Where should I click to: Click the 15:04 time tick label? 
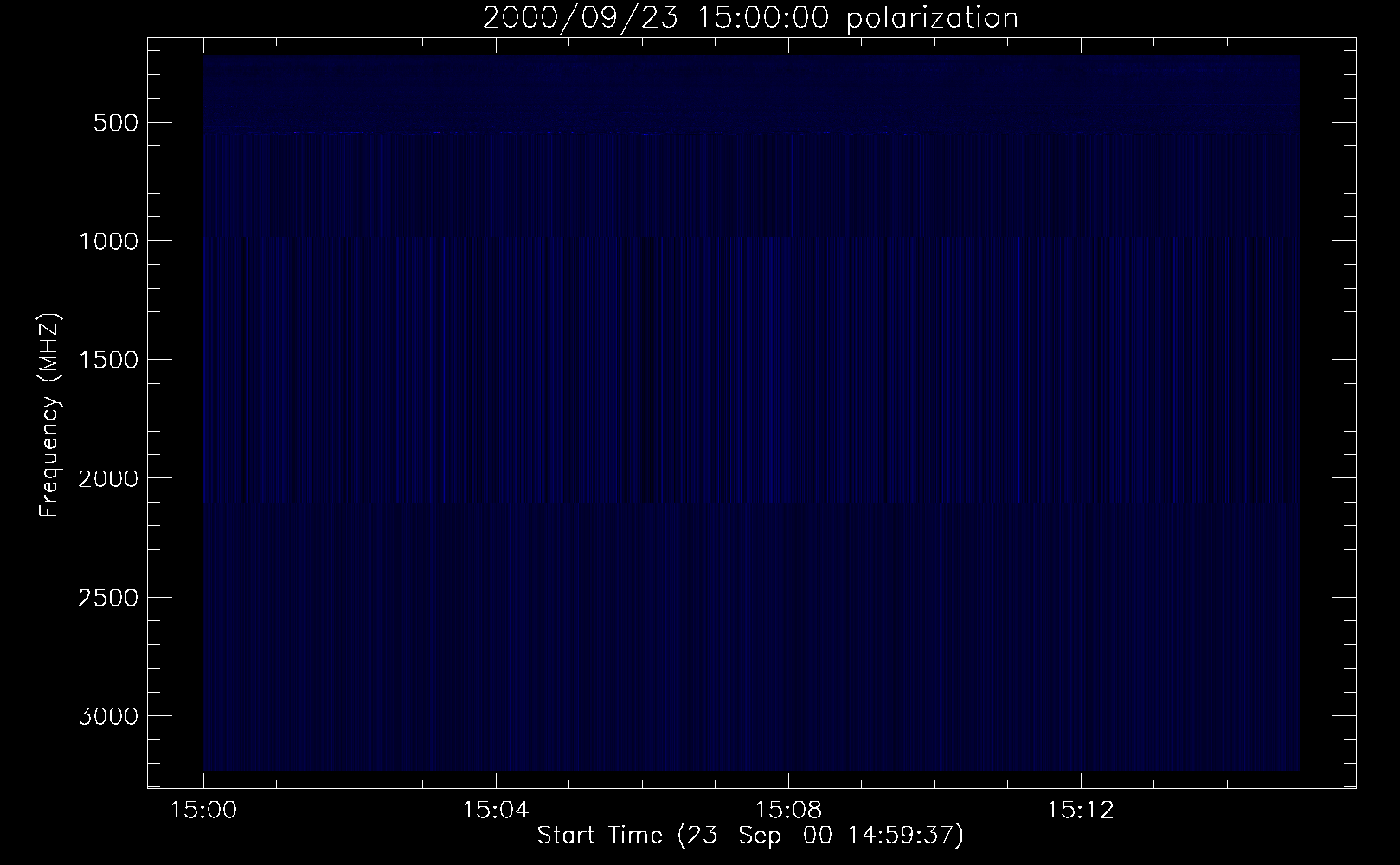tap(495, 811)
